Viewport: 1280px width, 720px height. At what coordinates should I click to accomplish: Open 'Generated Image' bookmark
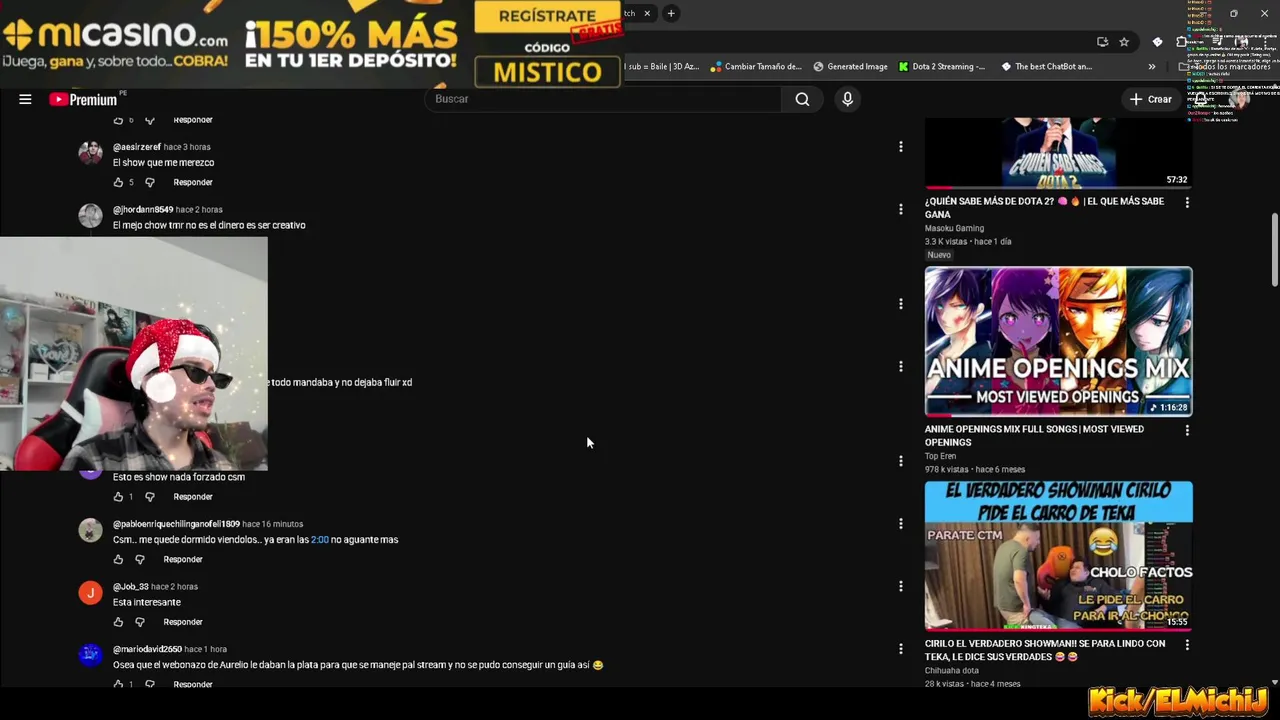click(850, 67)
